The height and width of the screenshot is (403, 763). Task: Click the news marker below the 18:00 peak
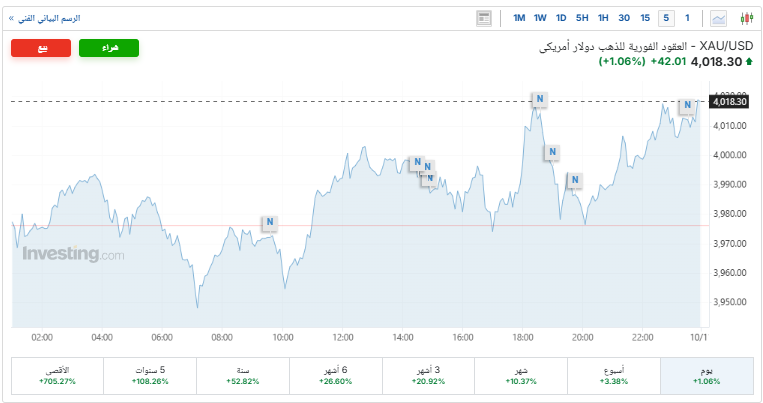point(551,152)
